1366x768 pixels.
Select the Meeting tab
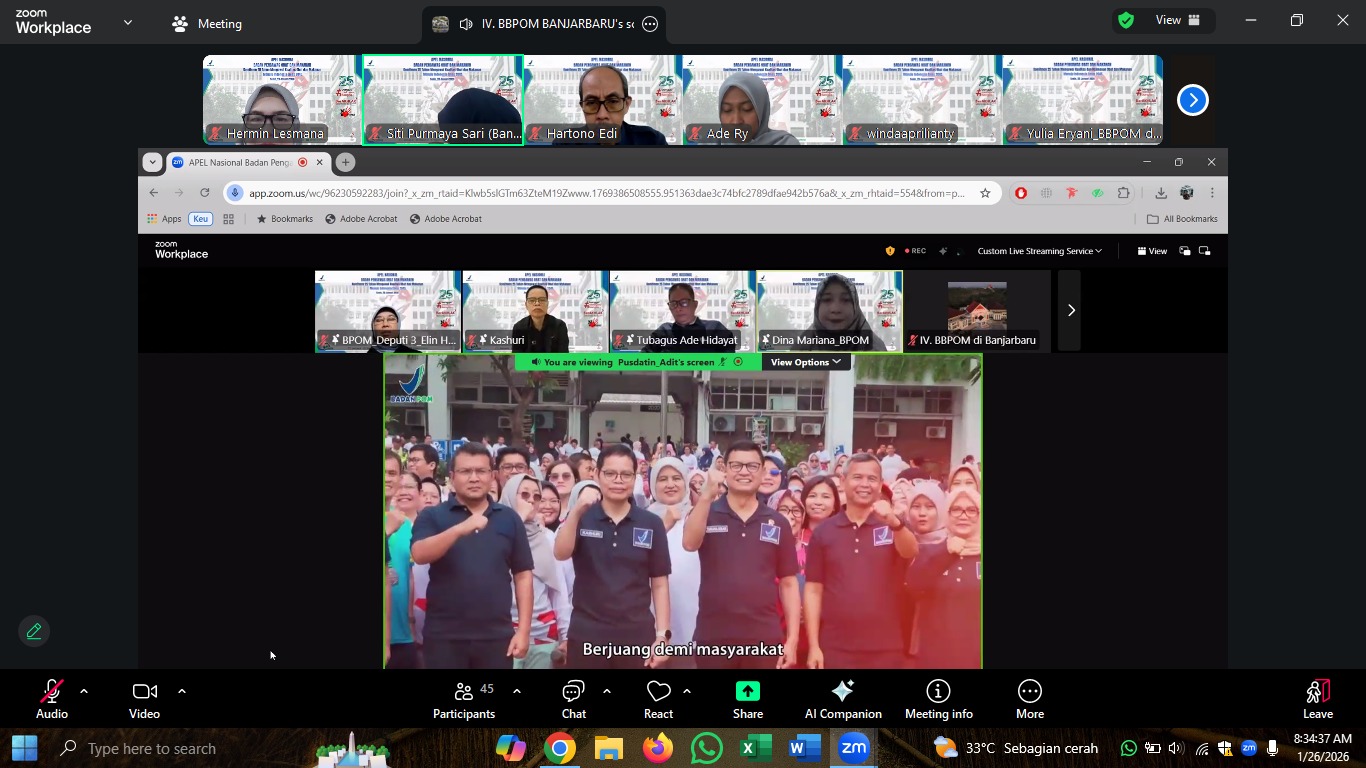(207, 23)
